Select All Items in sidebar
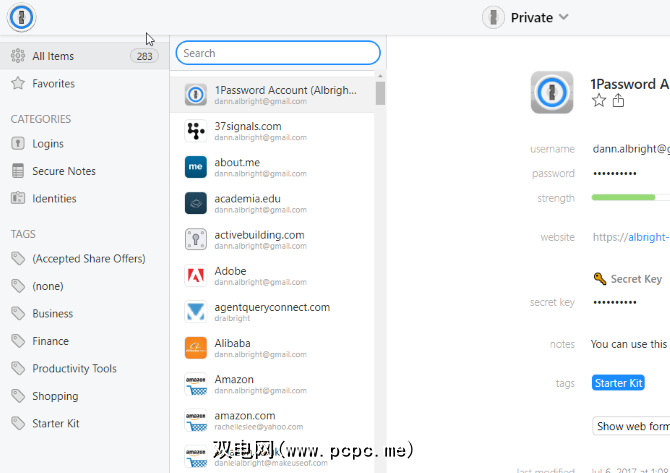Screen dimensions: 670x473 (x=85, y=56)
